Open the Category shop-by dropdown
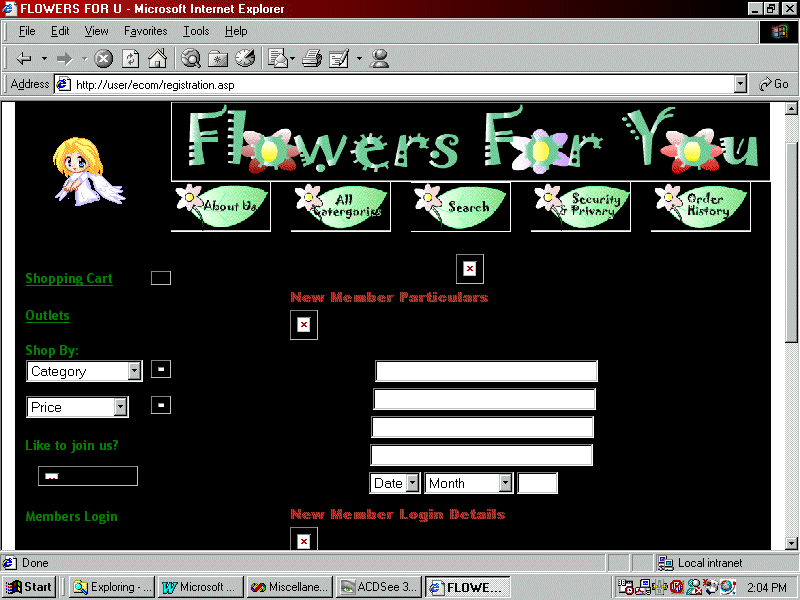 point(135,371)
